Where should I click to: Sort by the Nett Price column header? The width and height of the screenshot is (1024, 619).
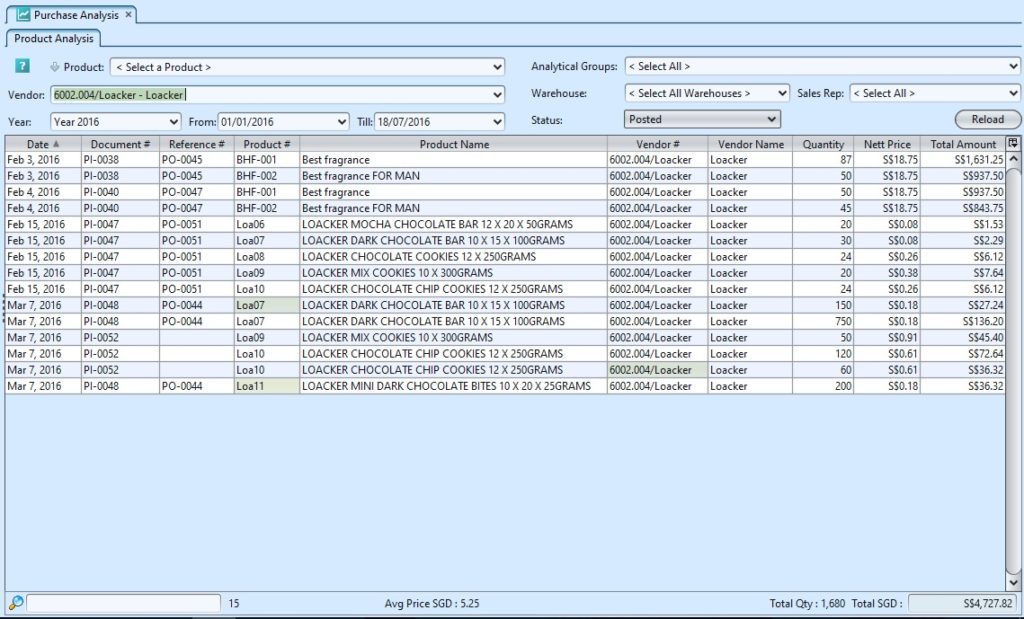pos(887,144)
